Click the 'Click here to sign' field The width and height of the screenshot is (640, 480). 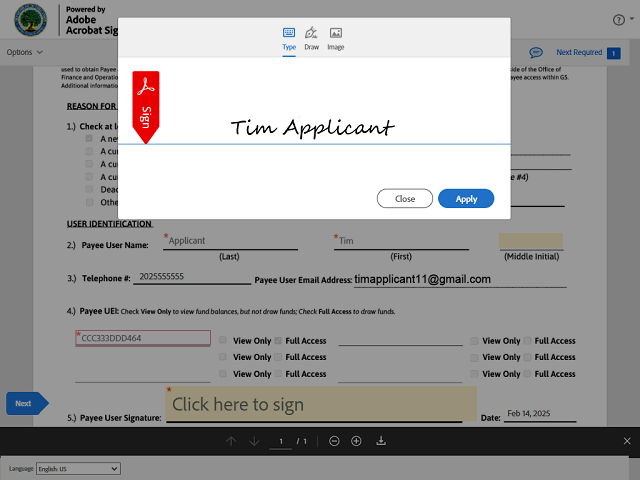click(x=321, y=404)
